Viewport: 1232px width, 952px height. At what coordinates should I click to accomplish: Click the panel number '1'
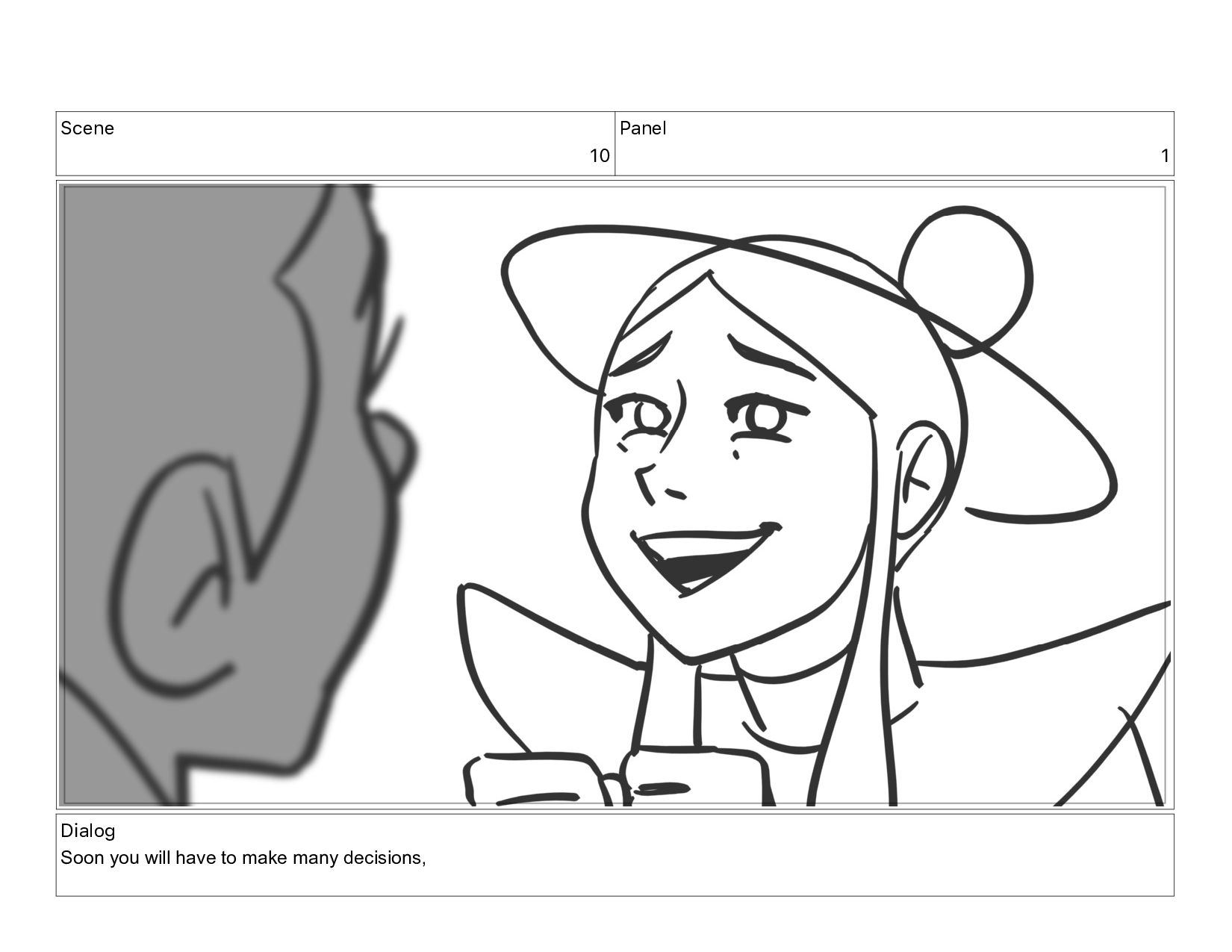coord(1164,156)
